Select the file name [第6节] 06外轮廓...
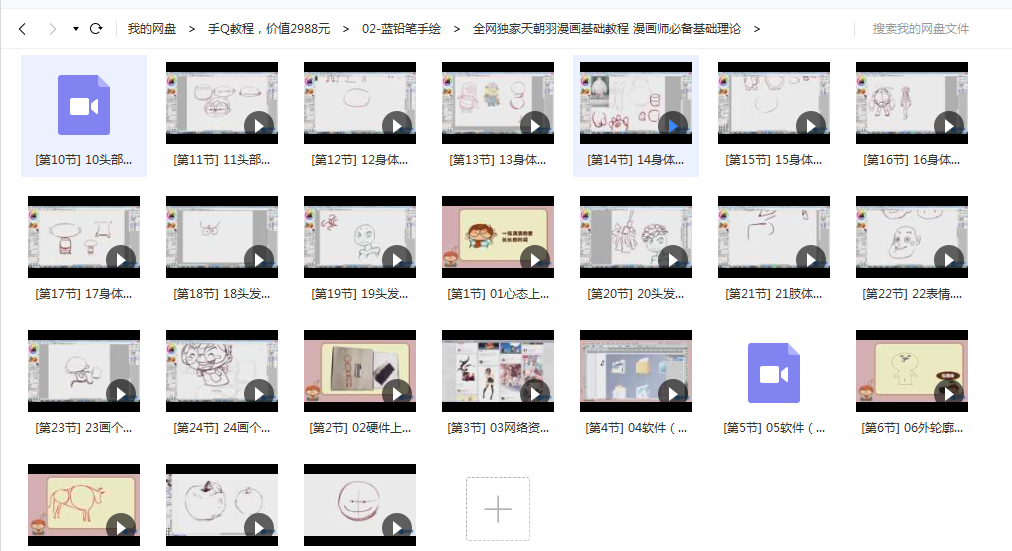The height and width of the screenshot is (551, 1012). [x=912, y=428]
